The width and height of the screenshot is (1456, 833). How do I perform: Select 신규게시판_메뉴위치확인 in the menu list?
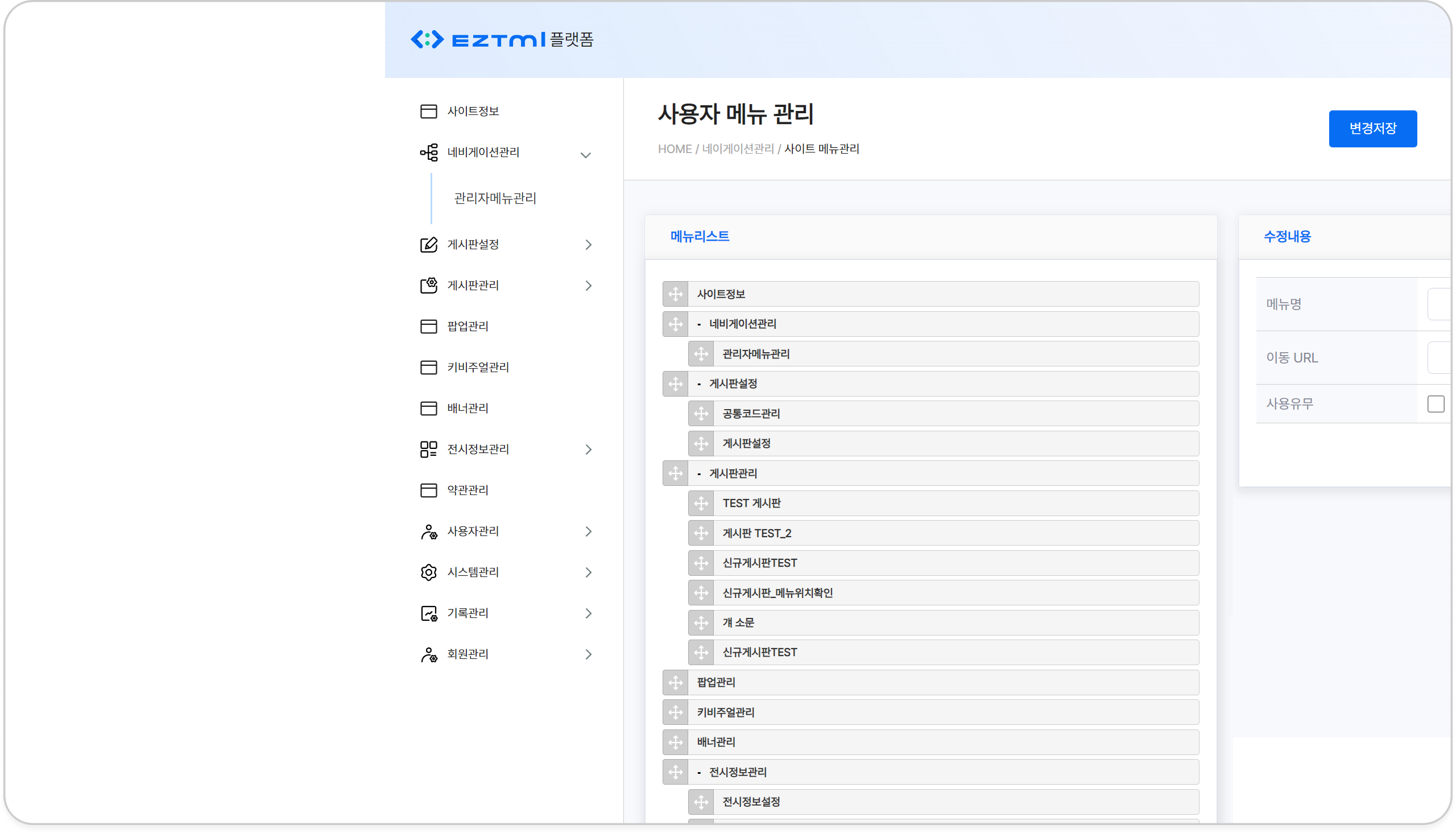777,593
